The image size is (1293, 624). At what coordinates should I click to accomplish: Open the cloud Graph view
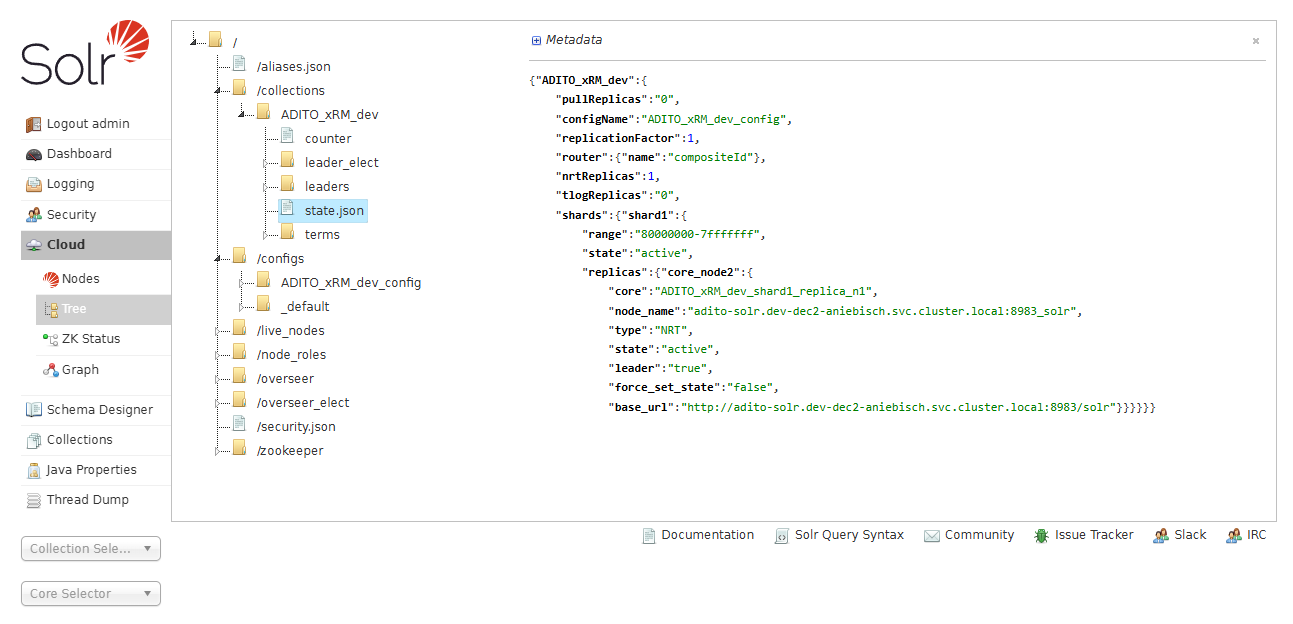[x=78, y=370]
